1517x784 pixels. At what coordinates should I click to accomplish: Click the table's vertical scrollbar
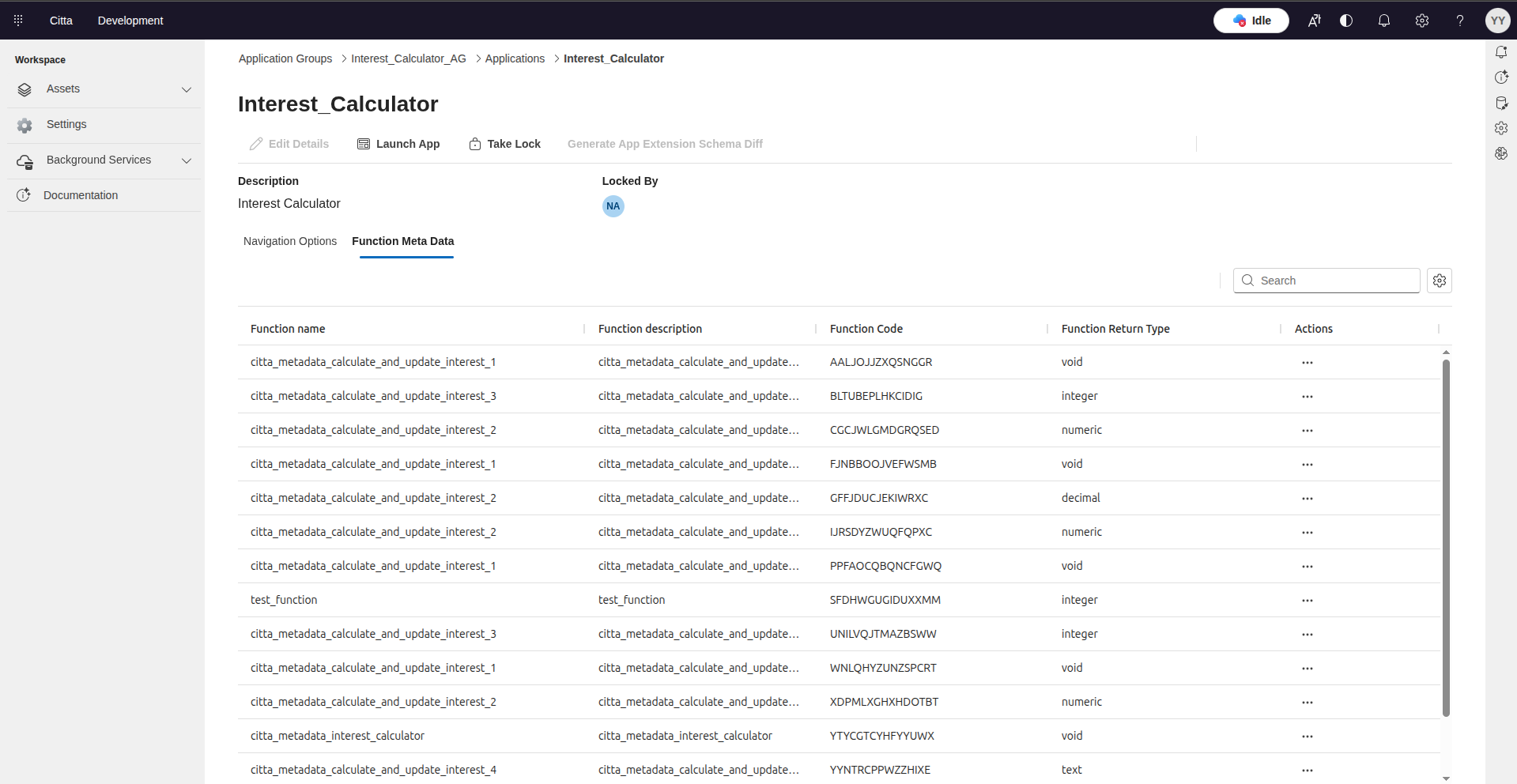pyautogui.click(x=1446, y=537)
